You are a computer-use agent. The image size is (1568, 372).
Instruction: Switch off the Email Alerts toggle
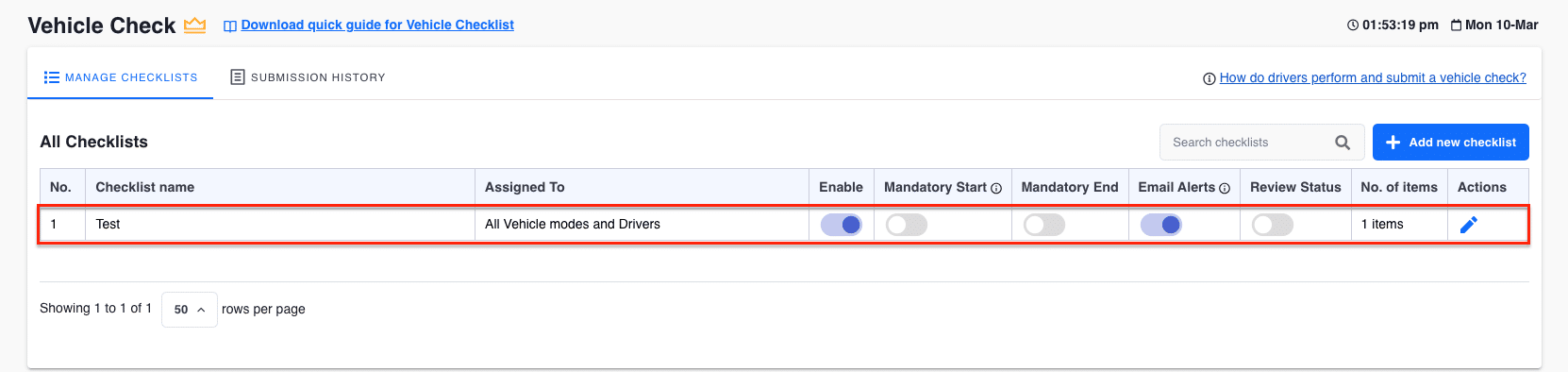coord(1160,225)
